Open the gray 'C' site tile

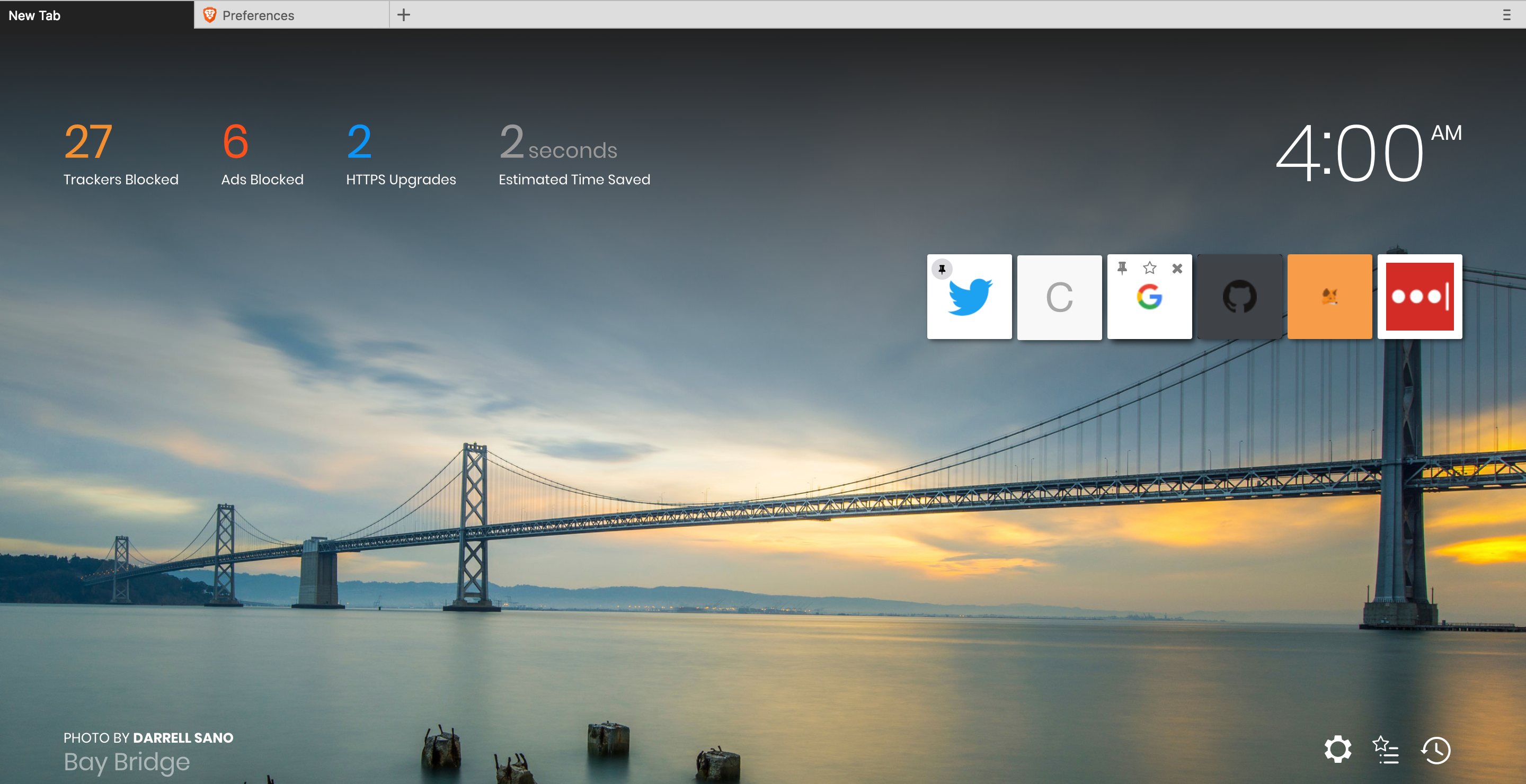[1059, 297]
